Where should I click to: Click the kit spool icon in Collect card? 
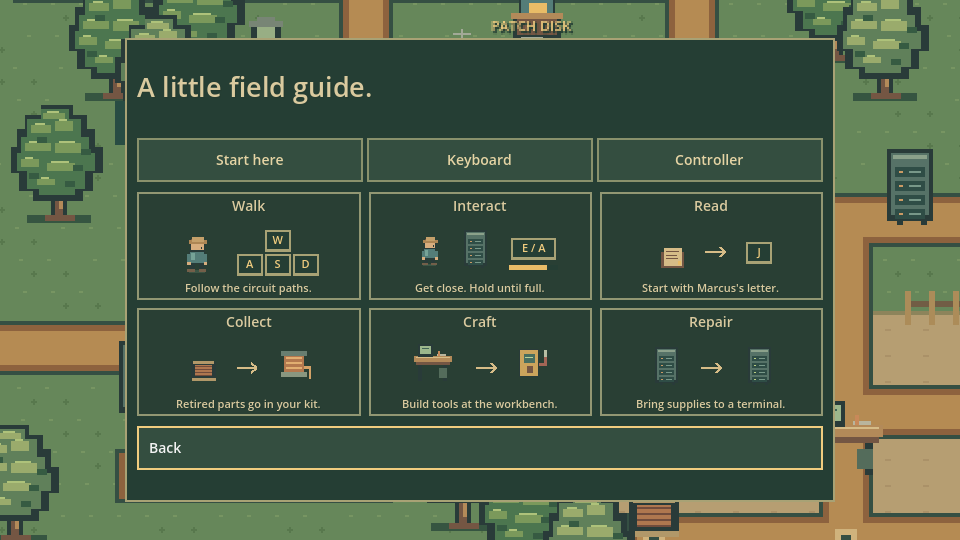coord(296,364)
